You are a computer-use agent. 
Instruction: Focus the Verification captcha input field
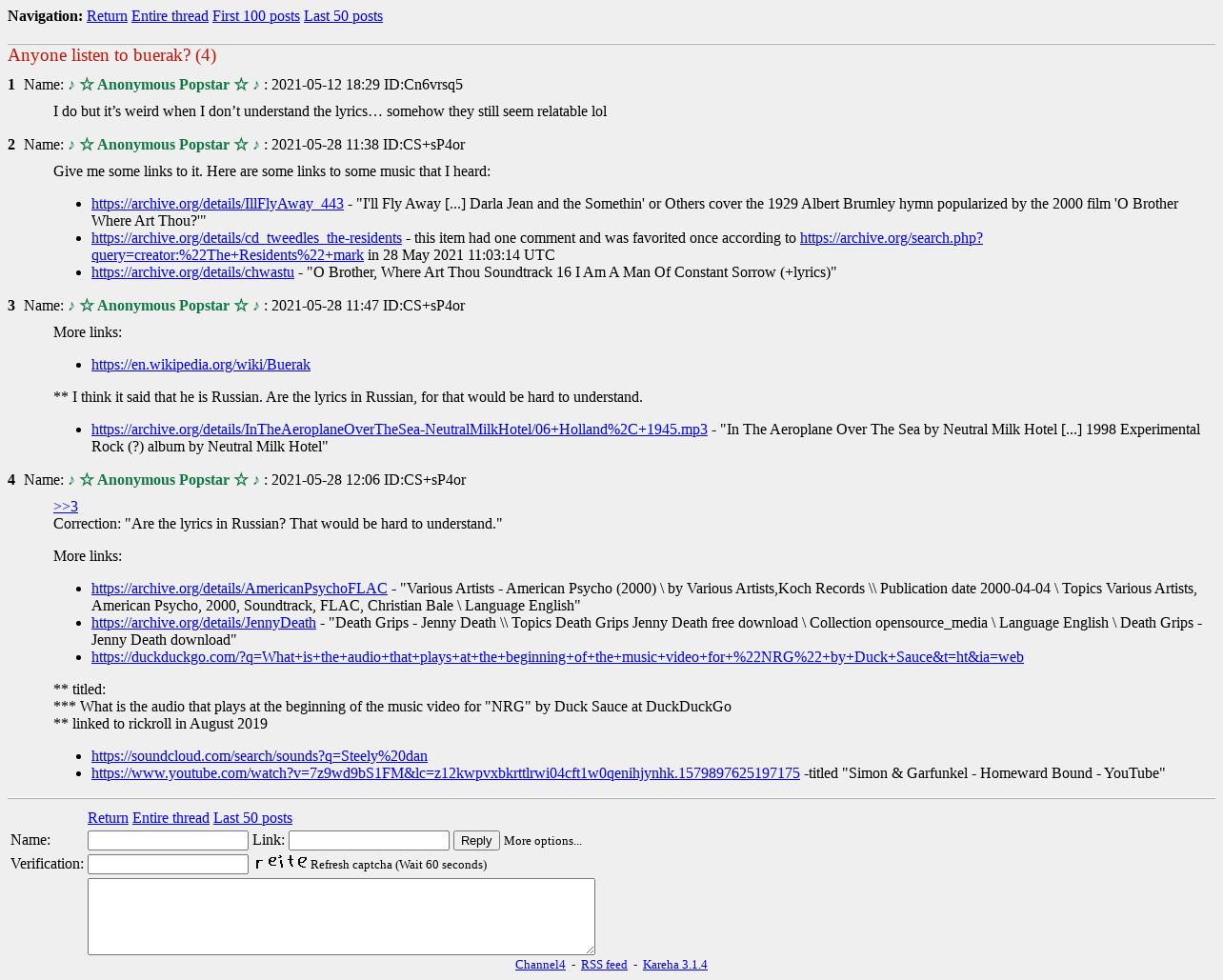click(x=168, y=864)
